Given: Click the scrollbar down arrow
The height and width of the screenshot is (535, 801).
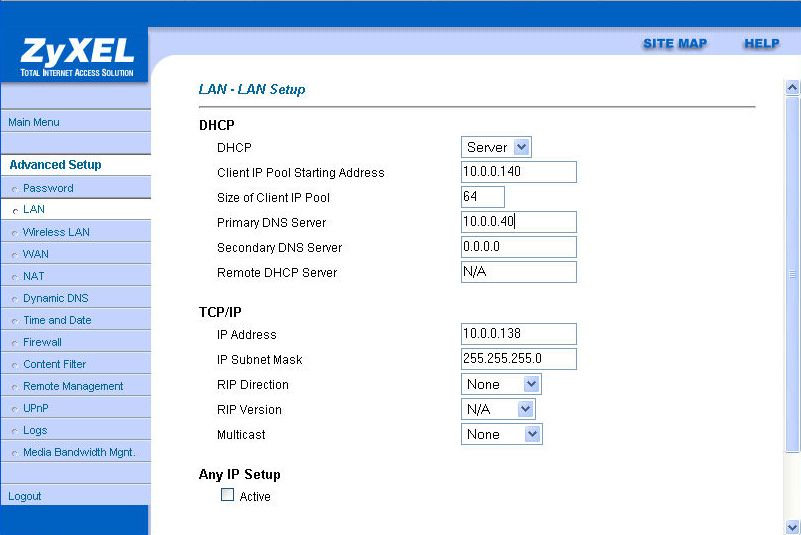Looking at the screenshot, I should [x=793, y=526].
